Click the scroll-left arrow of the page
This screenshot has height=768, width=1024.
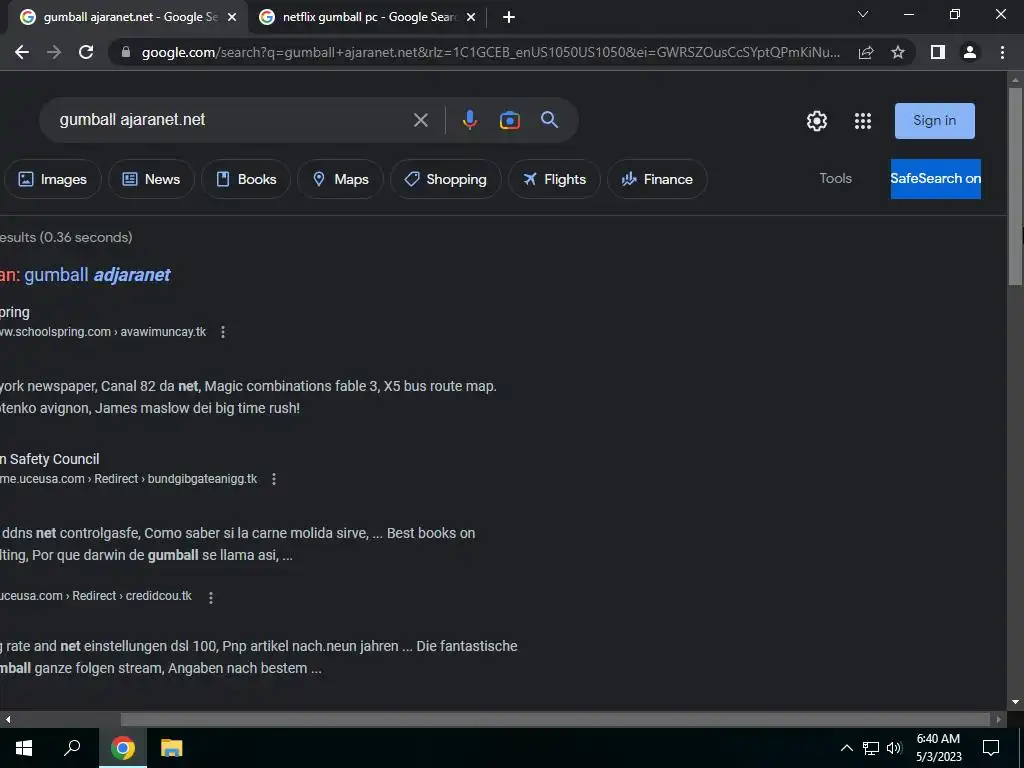click(8, 719)
